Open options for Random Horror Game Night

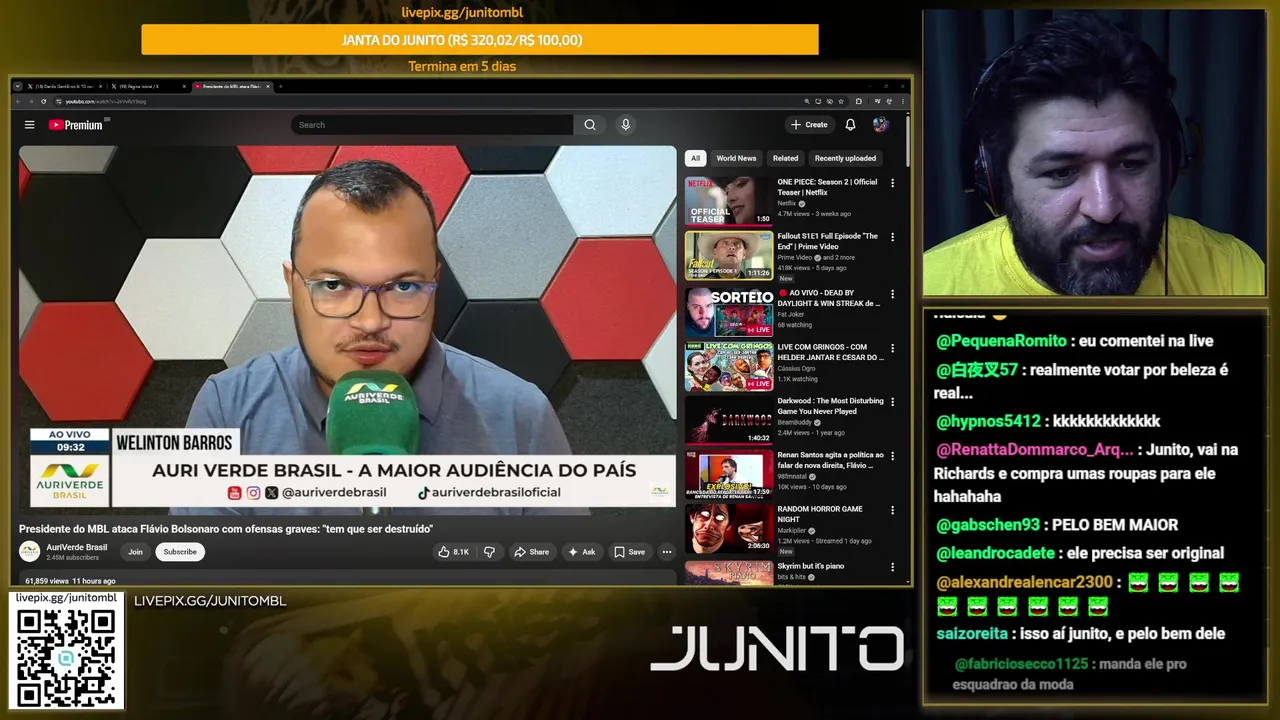pyautogui.click(x=893, y=510)
